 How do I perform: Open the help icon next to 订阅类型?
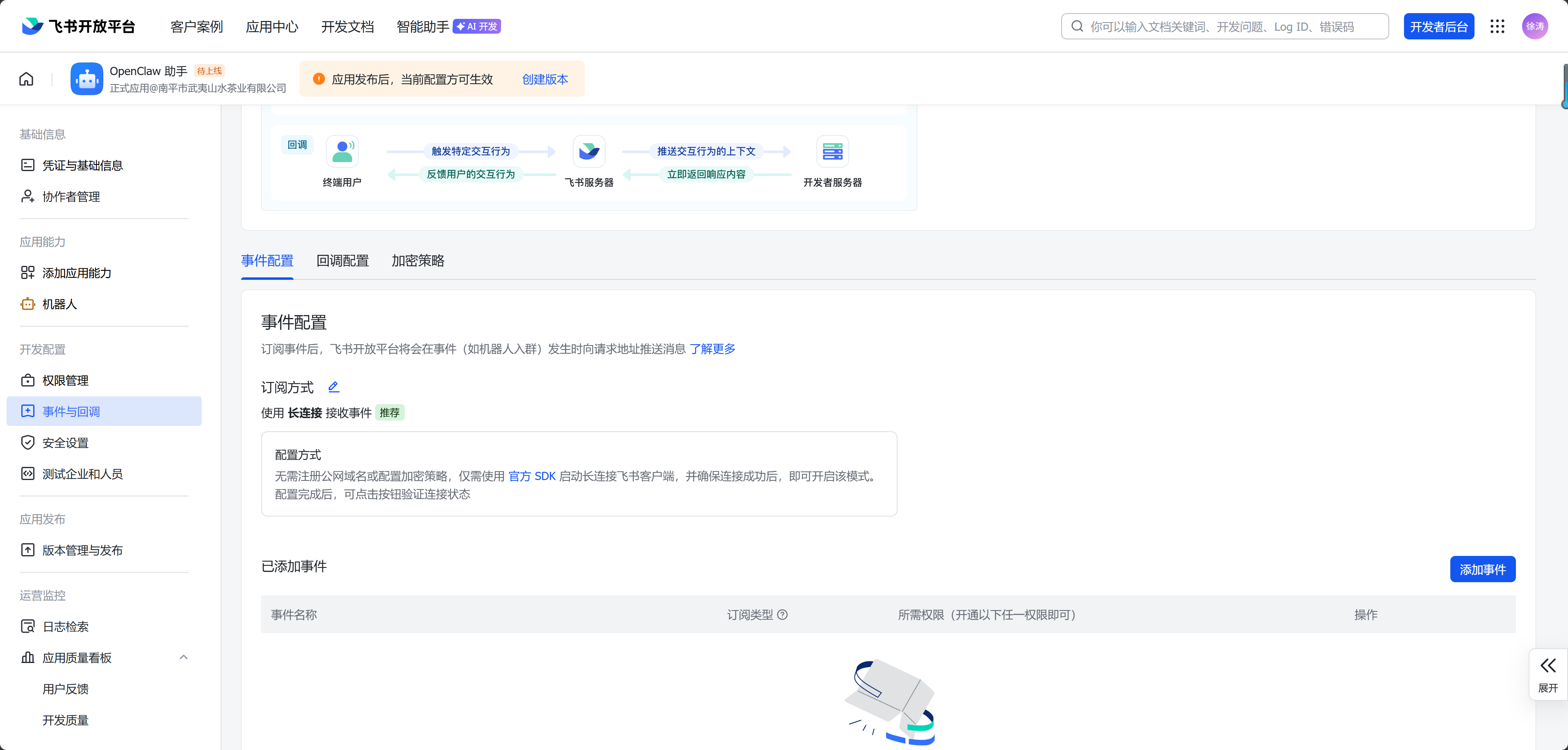(x=784, y=615)
